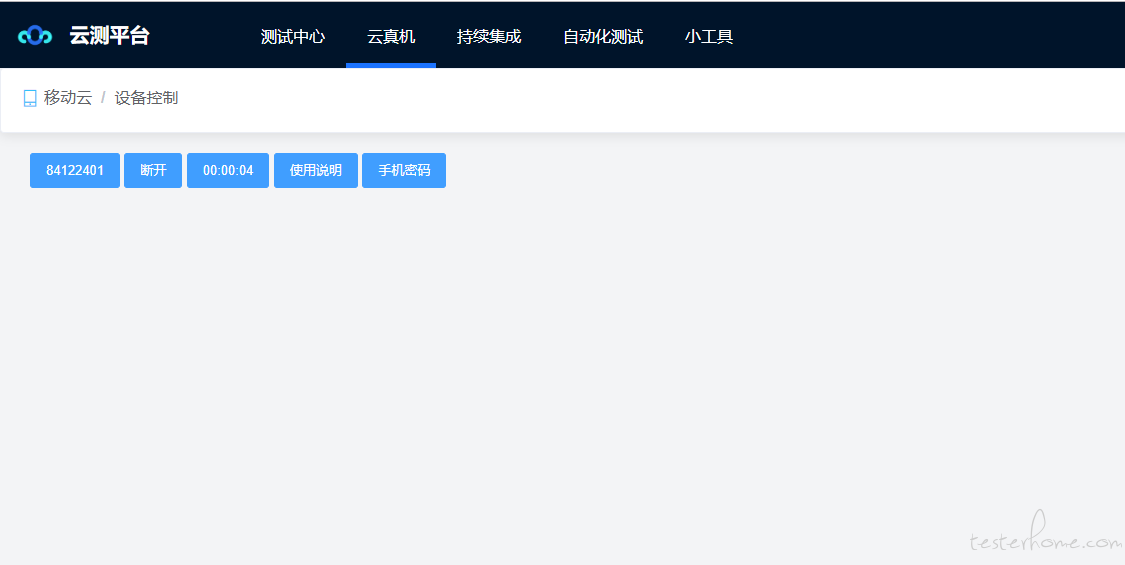This screenshot has height=565, width=1125.
Task: Click the 00:00:04 timer button
Action: [228, 170]
